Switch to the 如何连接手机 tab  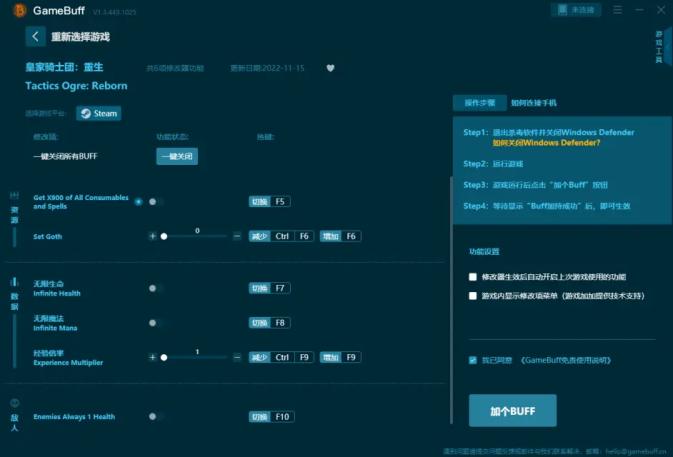click(x=534, y=103)
